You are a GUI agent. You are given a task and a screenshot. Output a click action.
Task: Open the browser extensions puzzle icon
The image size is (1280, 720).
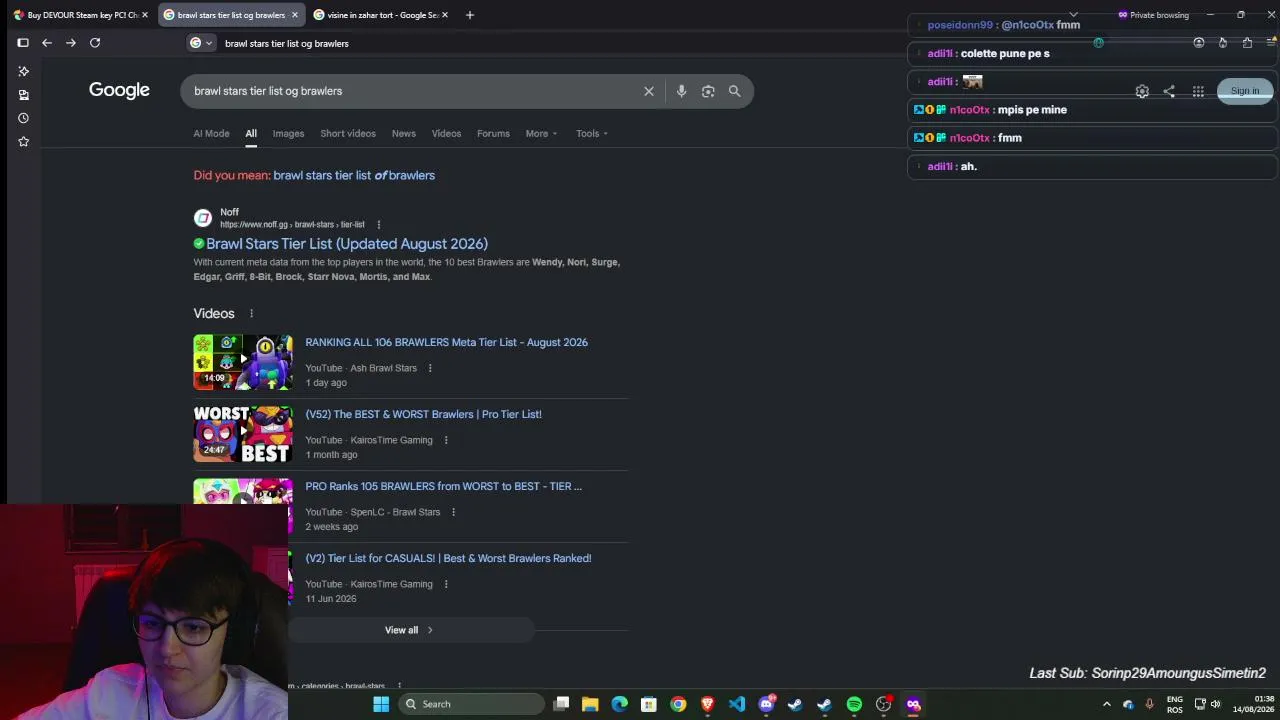[1247, 43]
